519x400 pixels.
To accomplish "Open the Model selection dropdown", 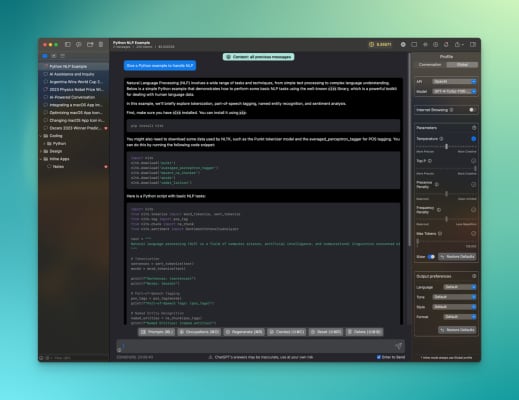I will (x=454, y=91).
